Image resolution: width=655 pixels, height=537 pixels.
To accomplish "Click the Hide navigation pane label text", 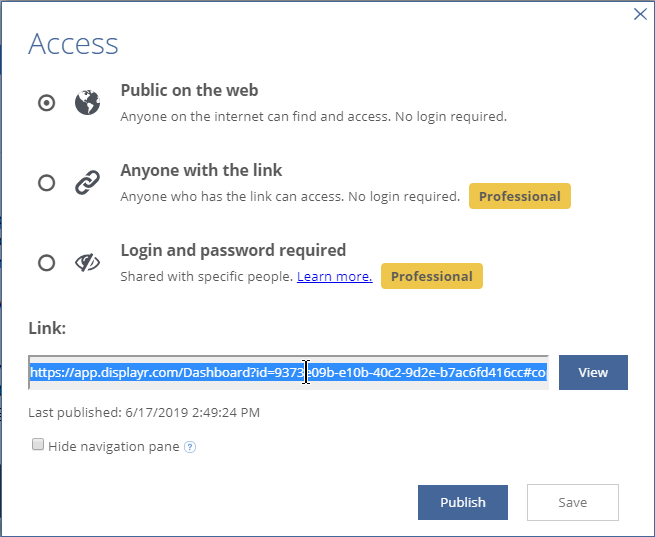I will 114,446.
